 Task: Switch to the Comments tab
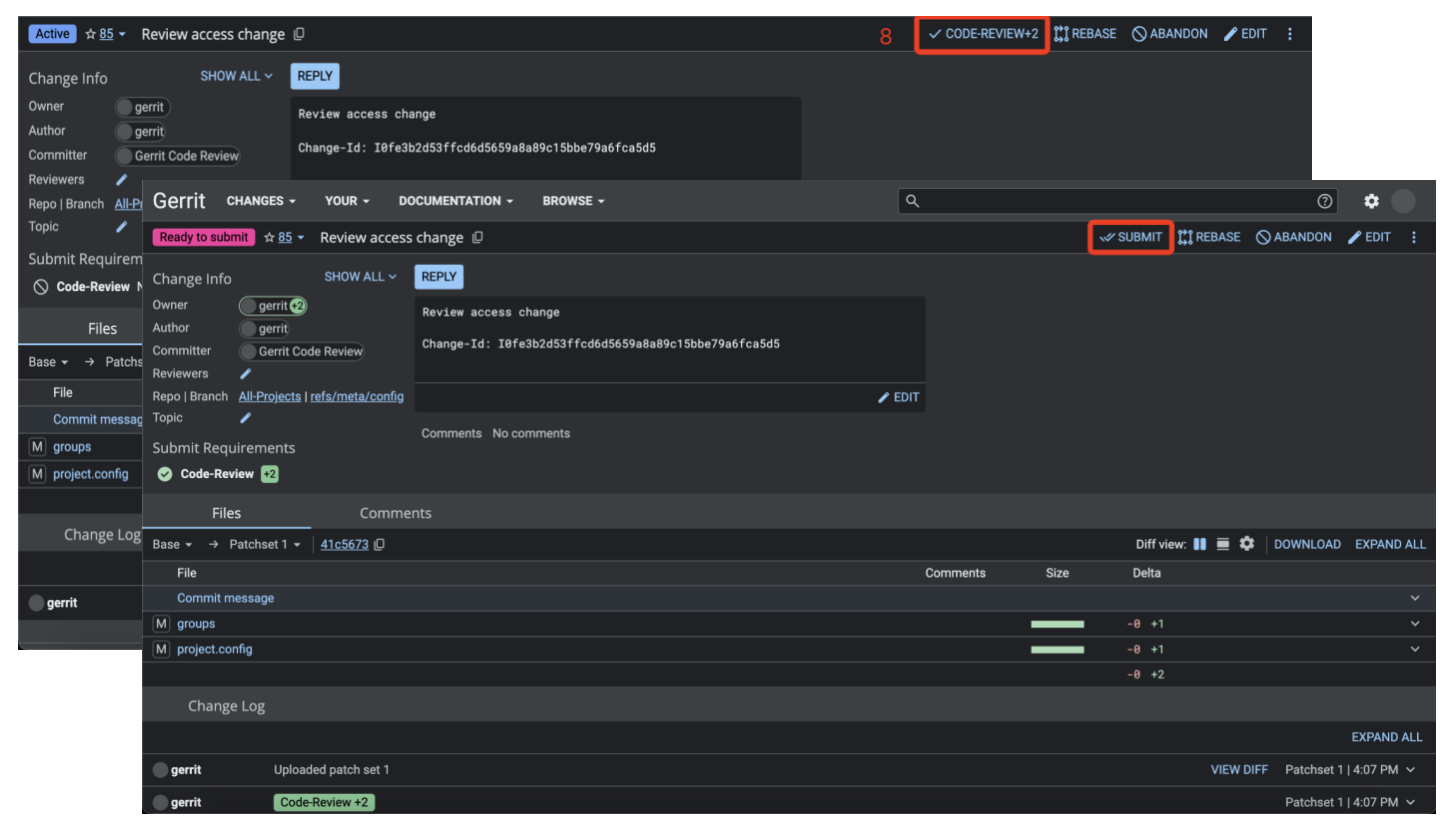click(395, 513)
